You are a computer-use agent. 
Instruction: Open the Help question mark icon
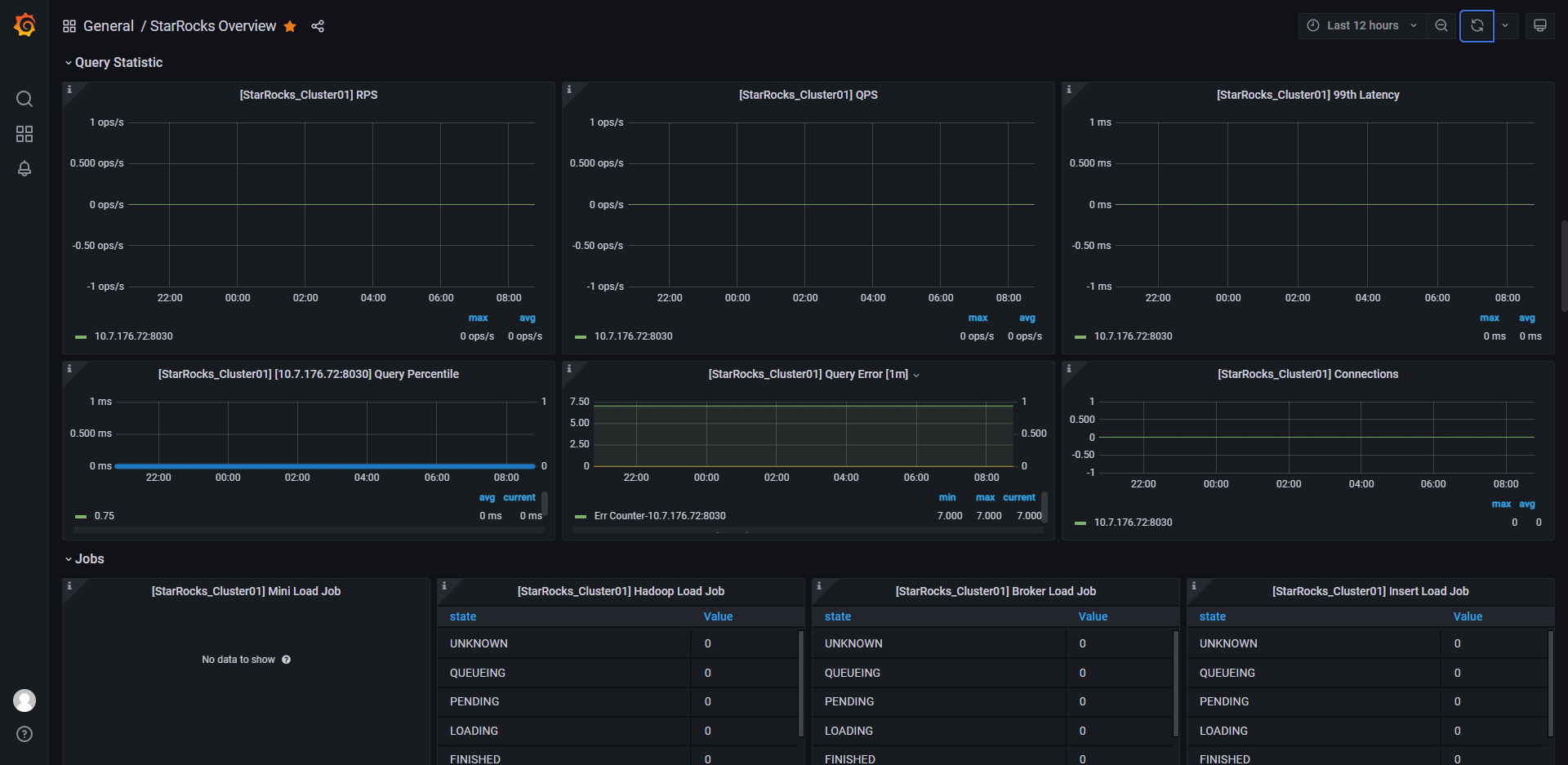pyautogui.click(x=24, y=734)
